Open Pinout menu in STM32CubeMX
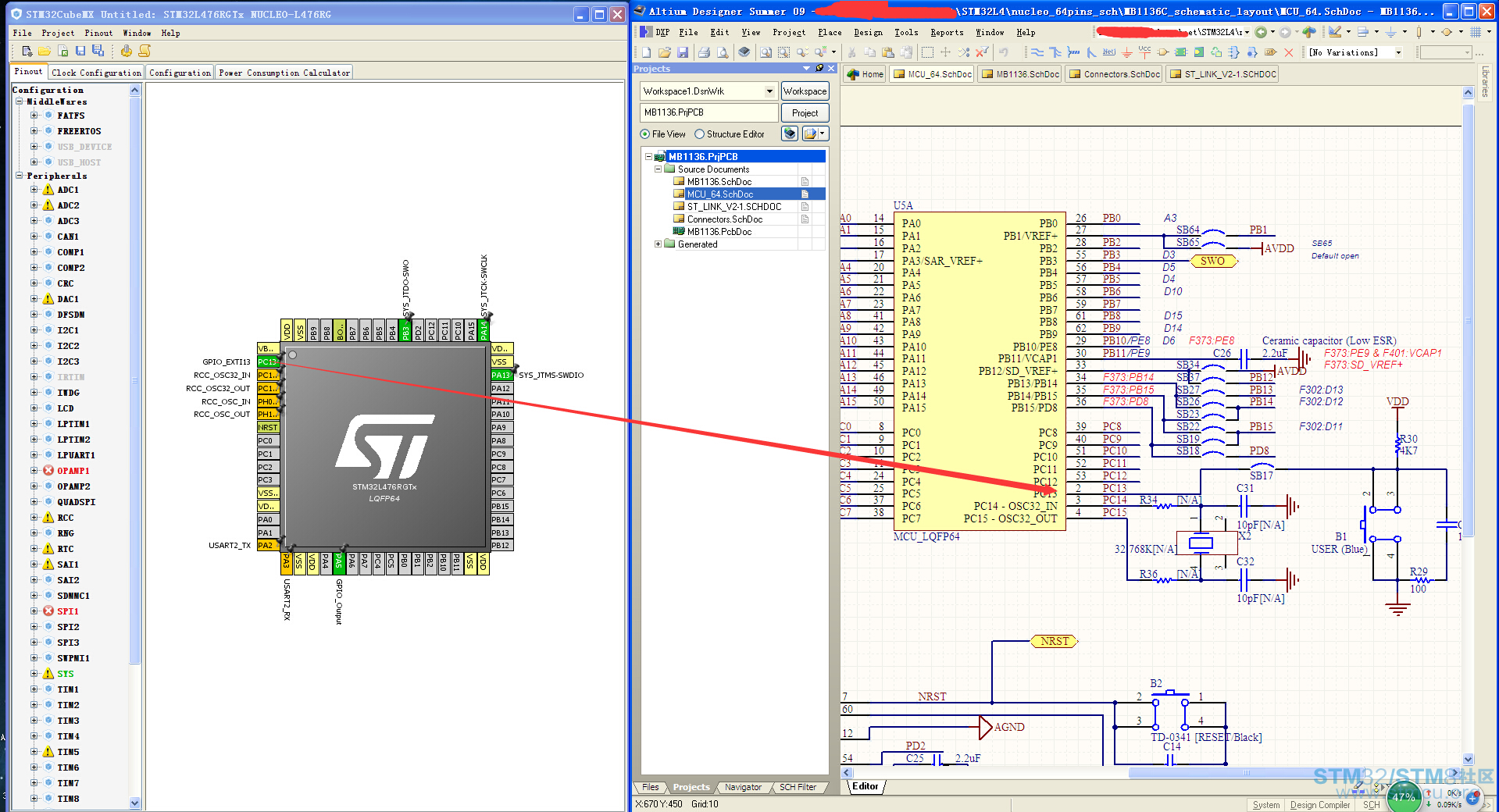 click(x=98, y=33)
